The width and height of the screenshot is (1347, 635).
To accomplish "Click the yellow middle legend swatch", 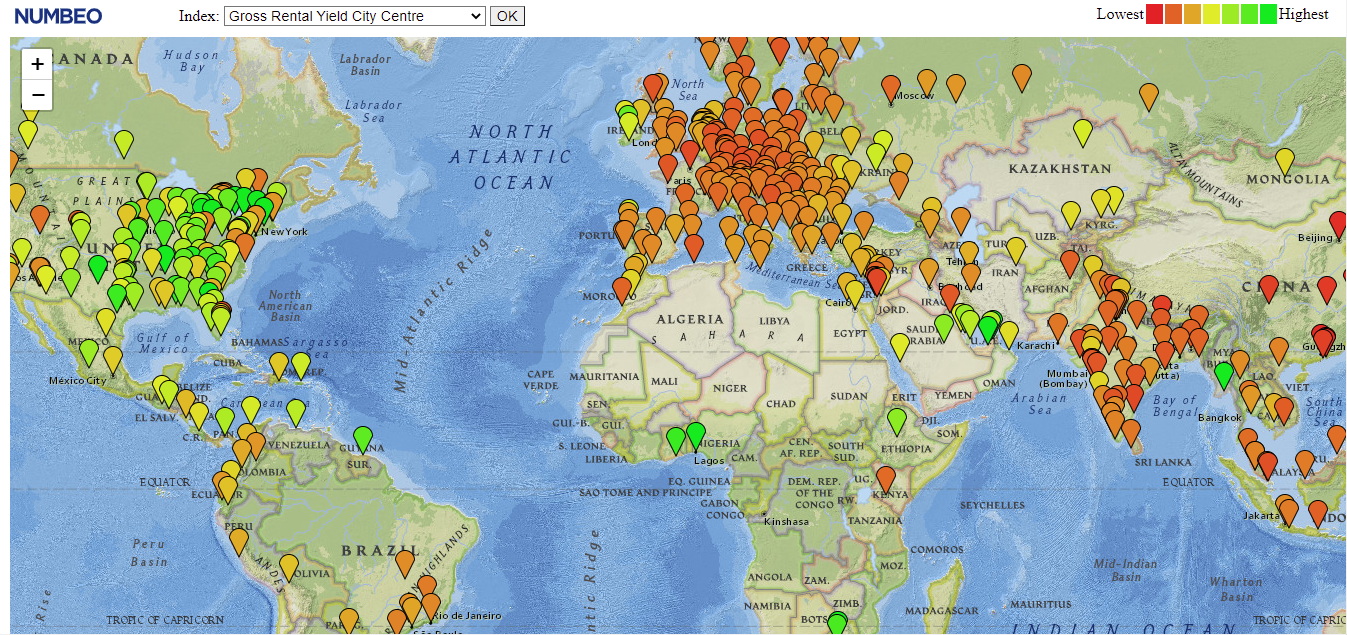I will (1211, 14).
